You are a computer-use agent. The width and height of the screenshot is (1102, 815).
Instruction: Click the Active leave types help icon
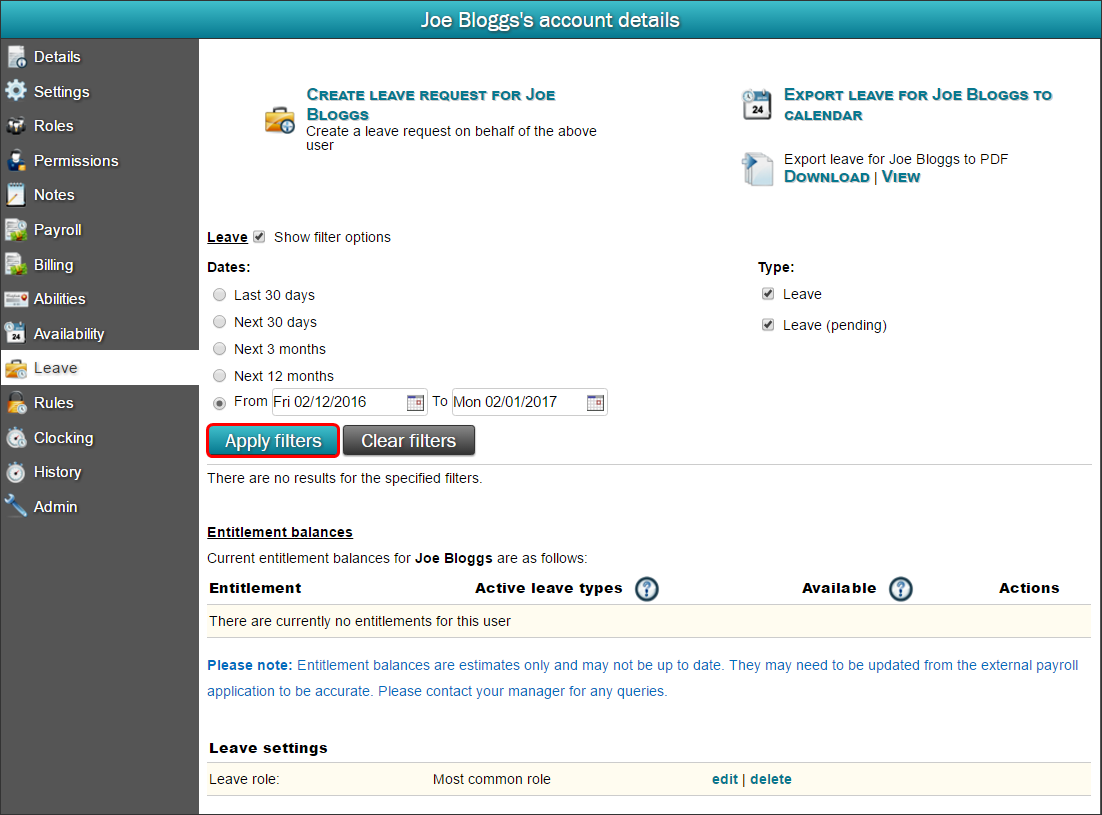(647, 589)
